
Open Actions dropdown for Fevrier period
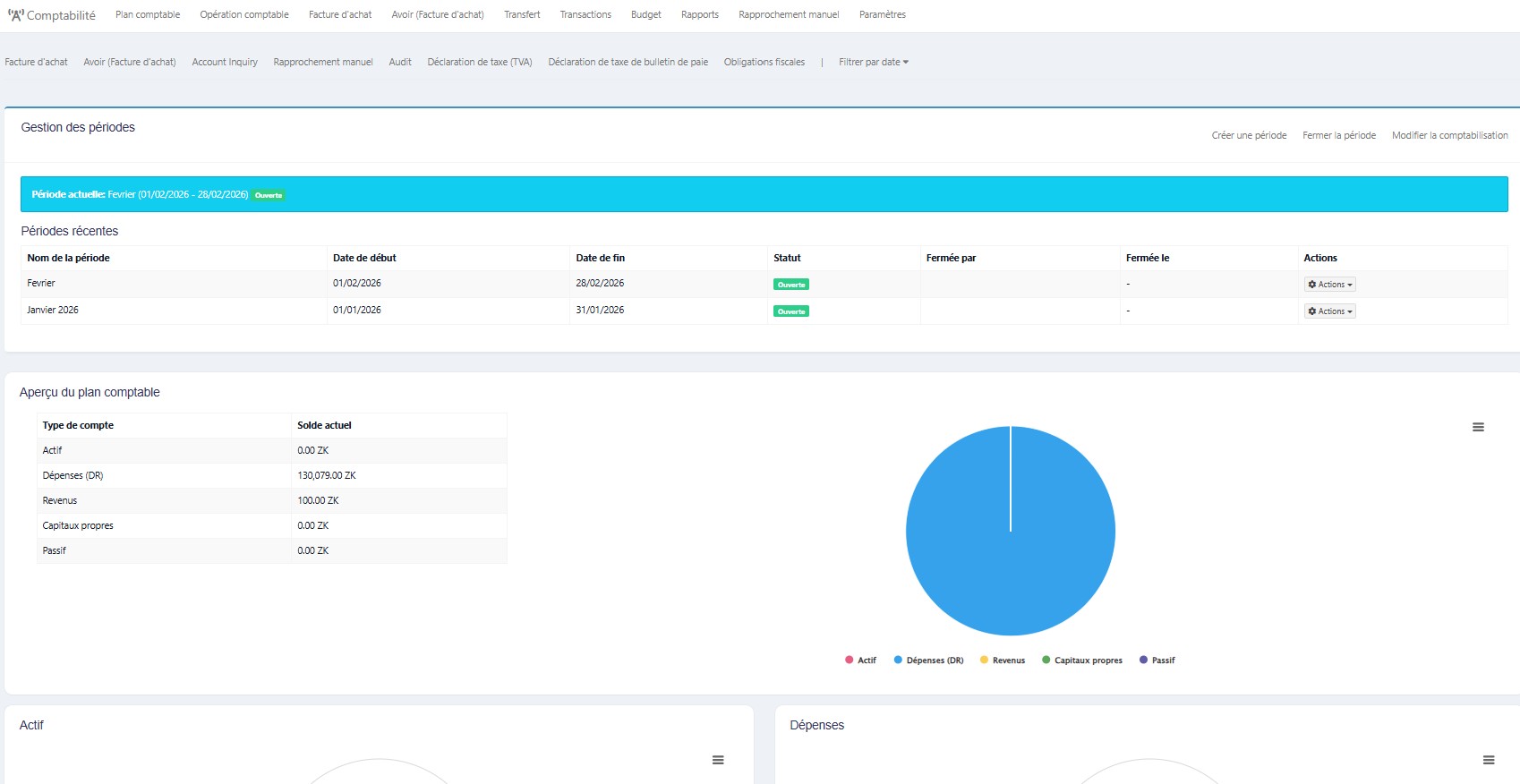coord(1329,285)
